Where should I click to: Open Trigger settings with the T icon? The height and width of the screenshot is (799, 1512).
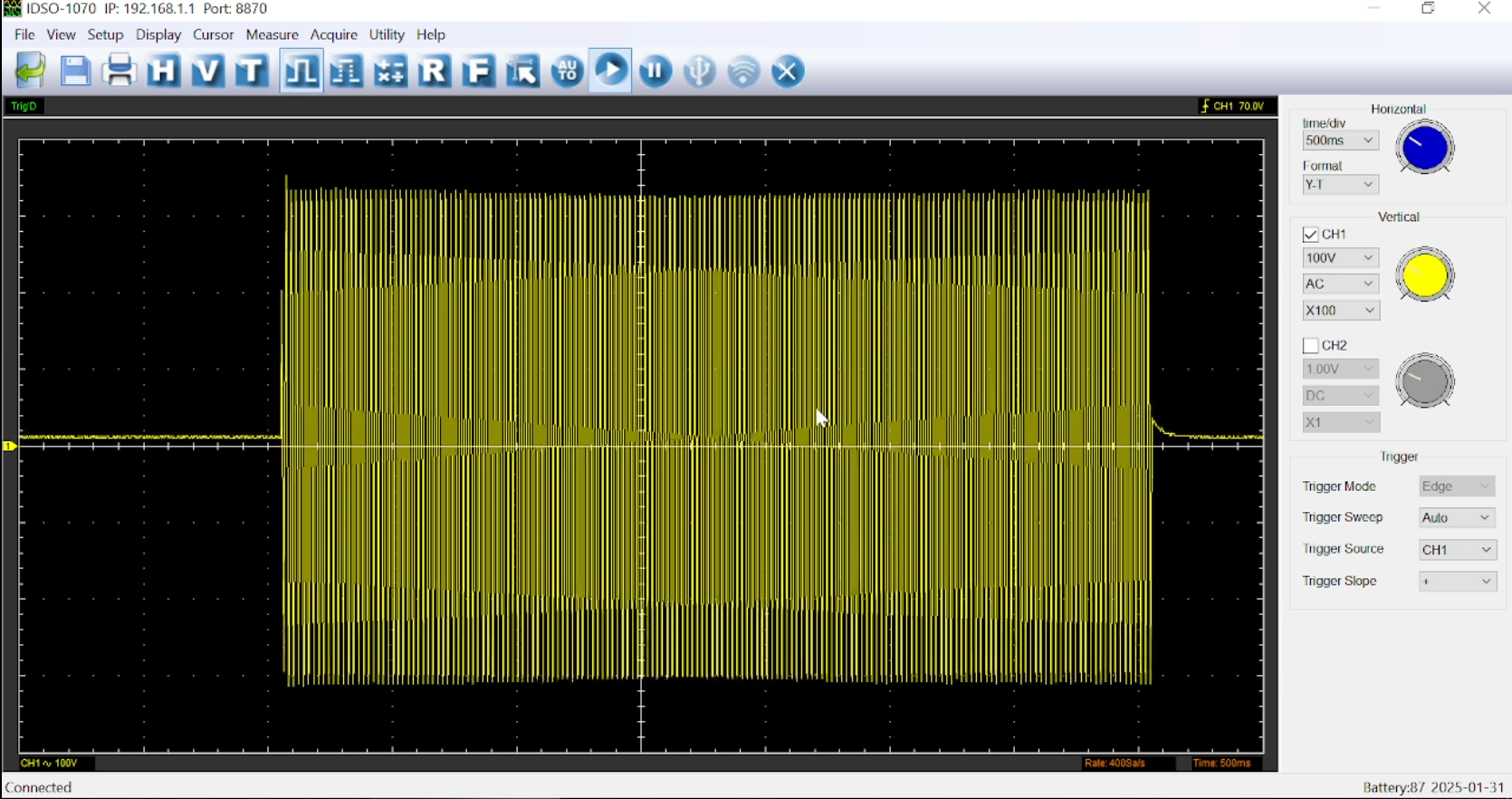coord(252,71)
